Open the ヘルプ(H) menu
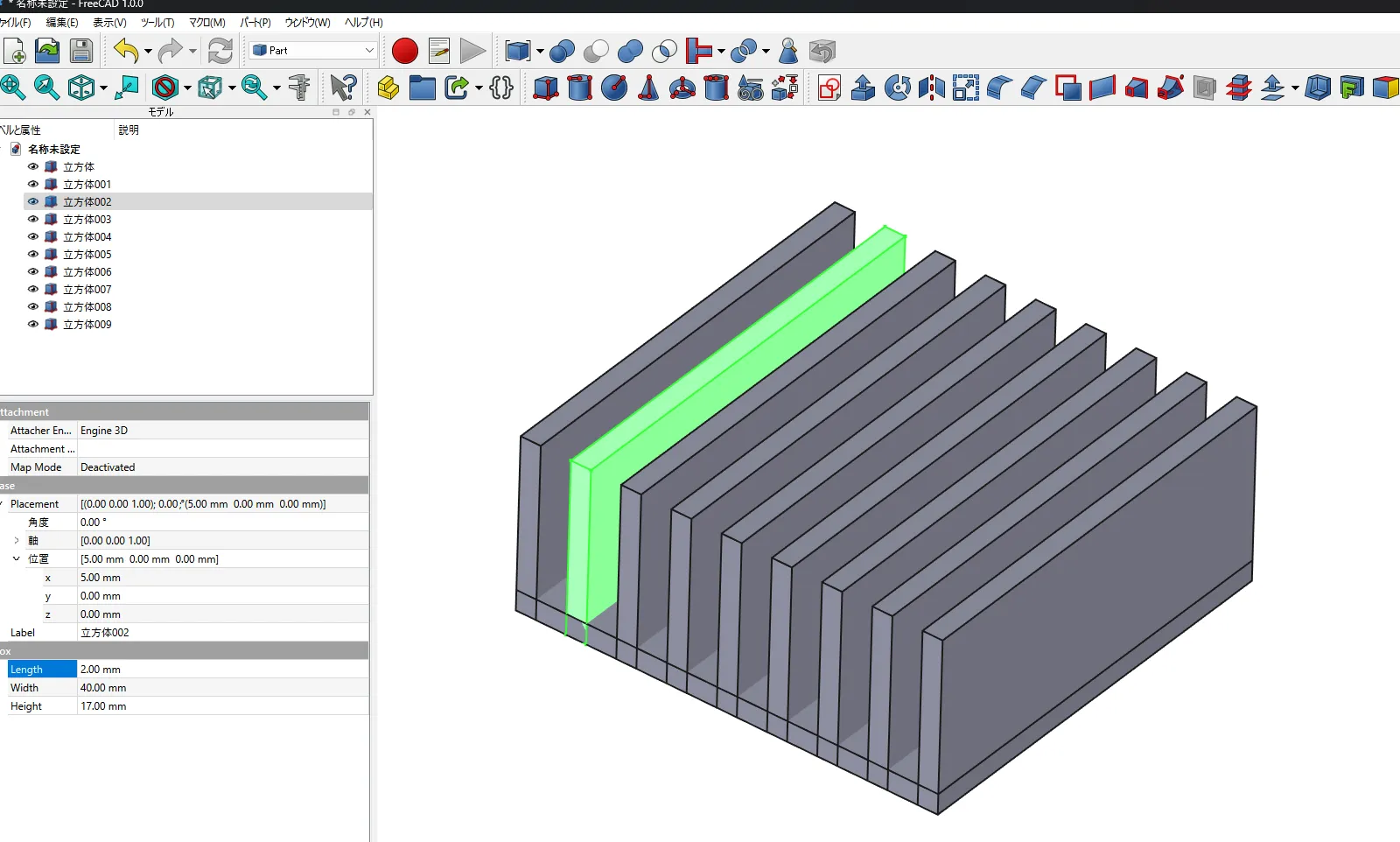The height and width of the screenshot is (842, 1400). tap(364, 23)
